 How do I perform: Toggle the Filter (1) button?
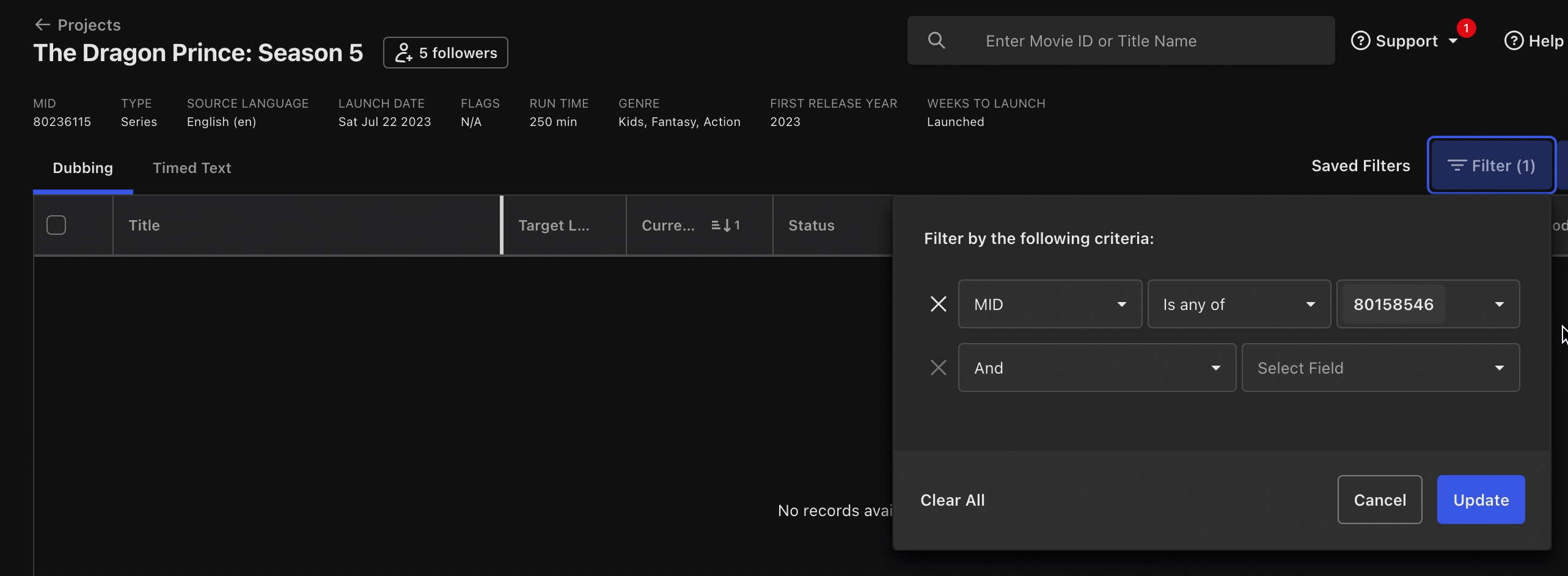click(x=1491, y=166)
